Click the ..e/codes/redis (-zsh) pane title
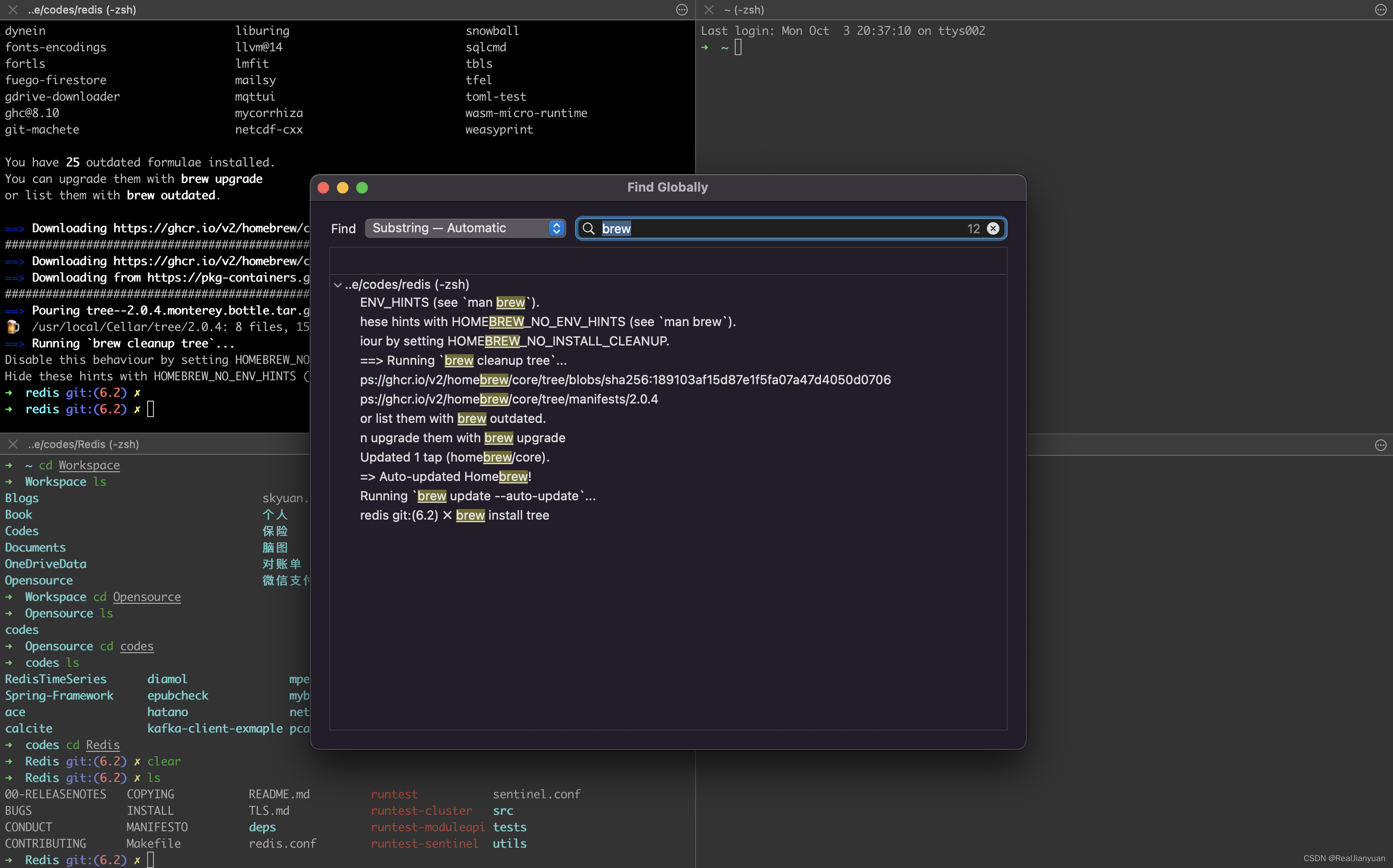Image resolution: width=1393 pixels, height=868 pixels. 82,10
